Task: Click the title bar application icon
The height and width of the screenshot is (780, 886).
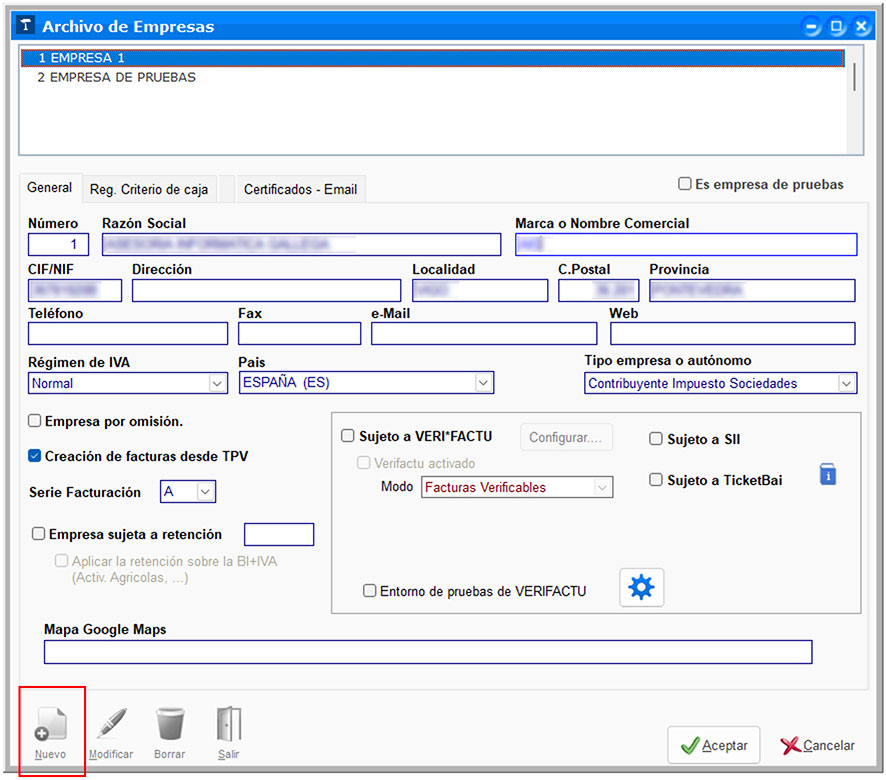Action: [x=26, y=27]
